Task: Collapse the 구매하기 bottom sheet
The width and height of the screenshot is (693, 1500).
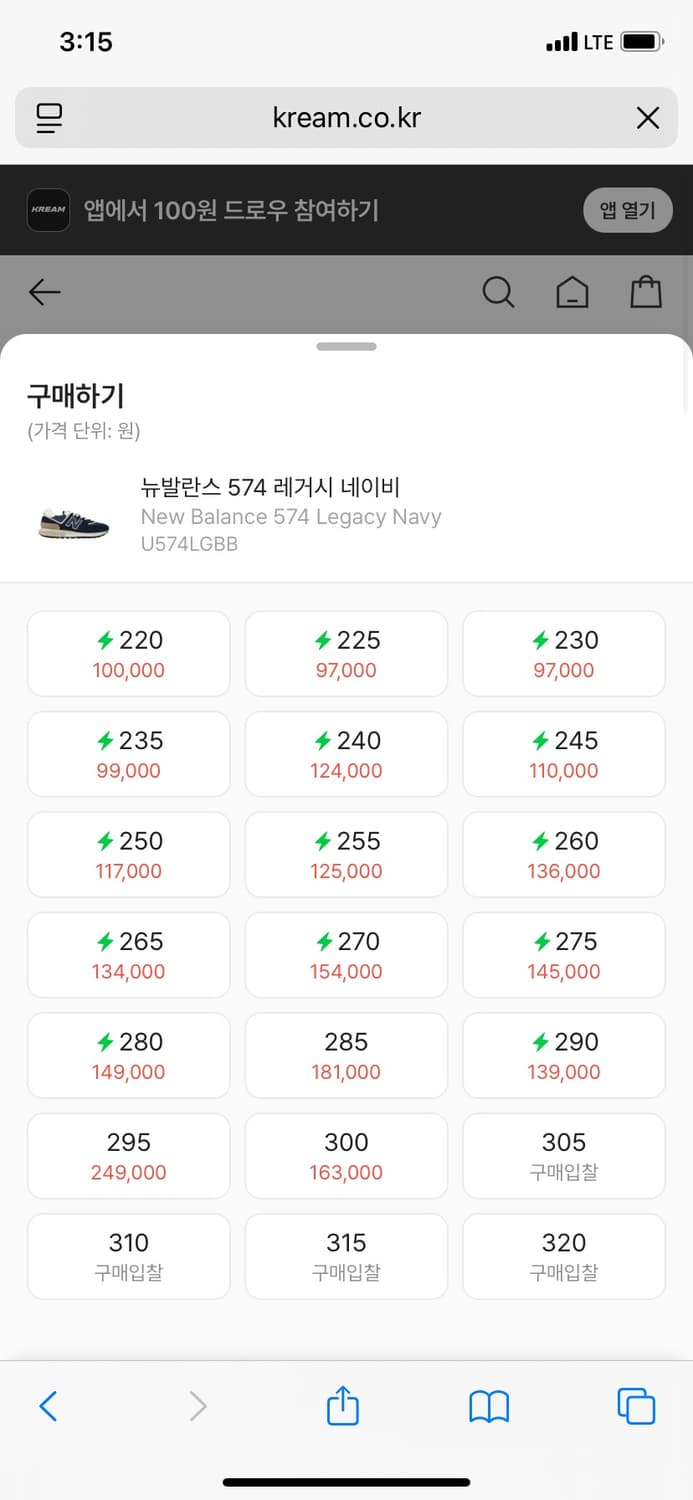Action: coord(346,346)
